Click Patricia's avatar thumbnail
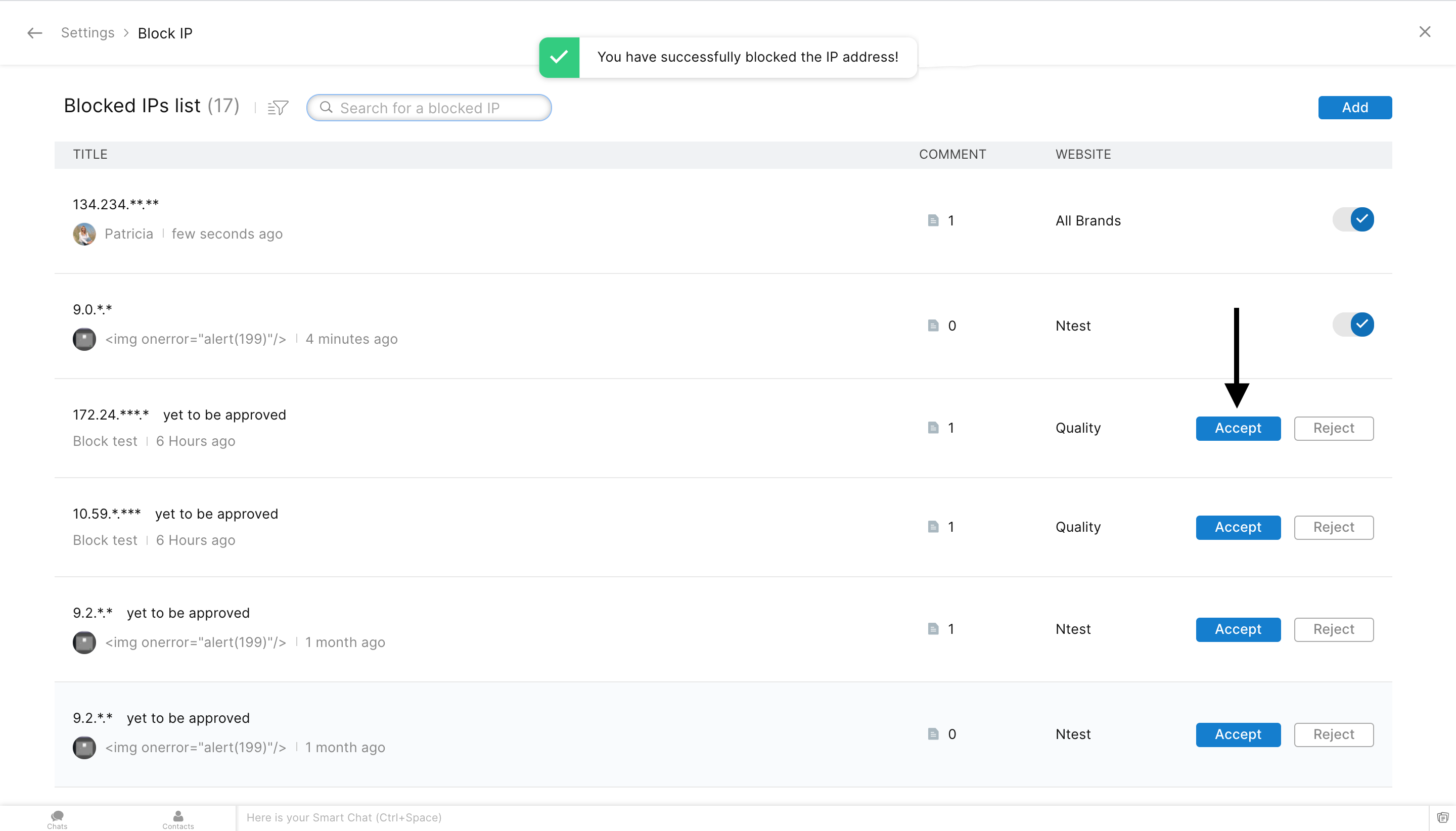 (84, 234)
